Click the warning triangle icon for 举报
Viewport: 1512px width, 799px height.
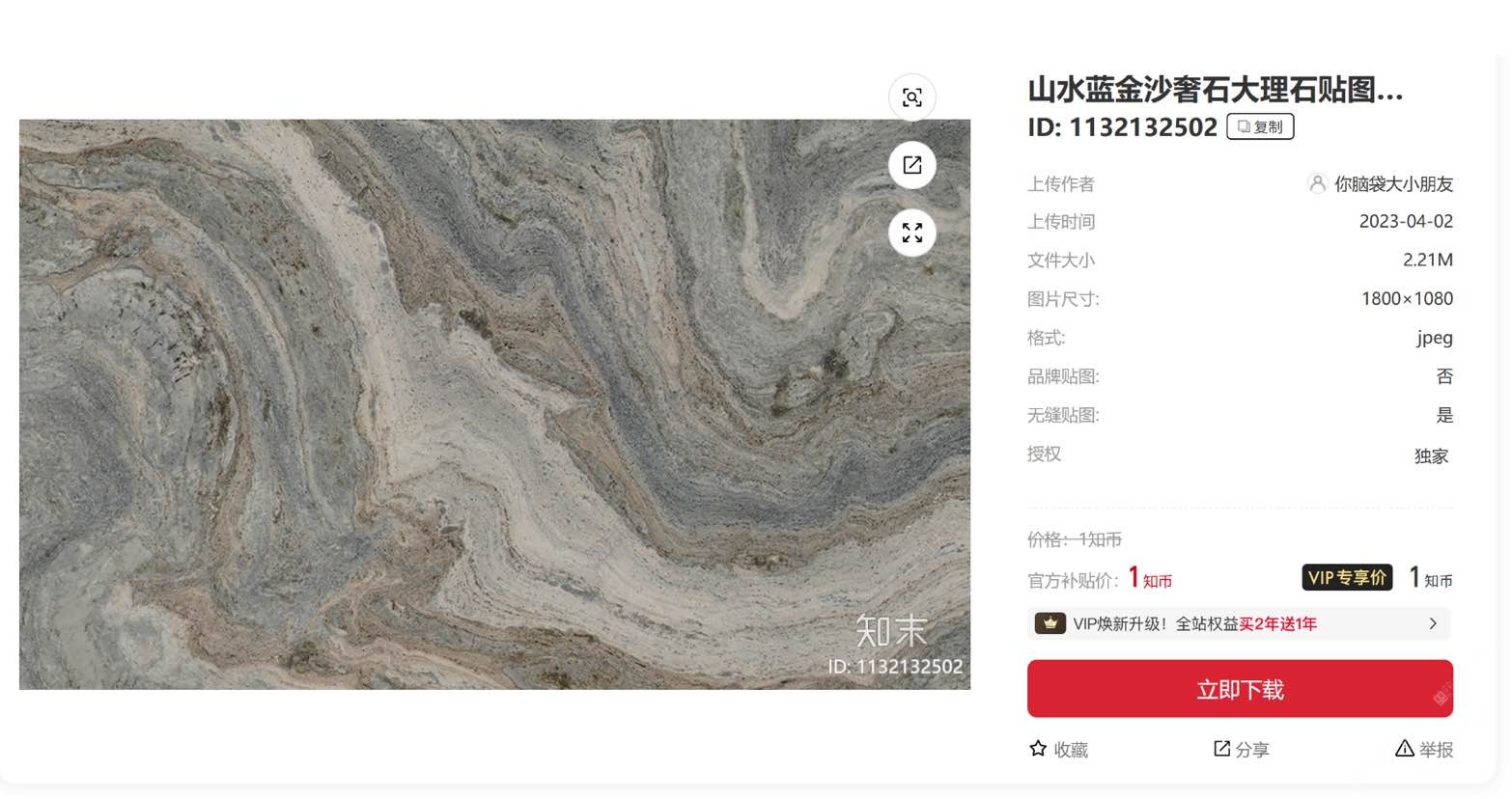[1405, 749]
